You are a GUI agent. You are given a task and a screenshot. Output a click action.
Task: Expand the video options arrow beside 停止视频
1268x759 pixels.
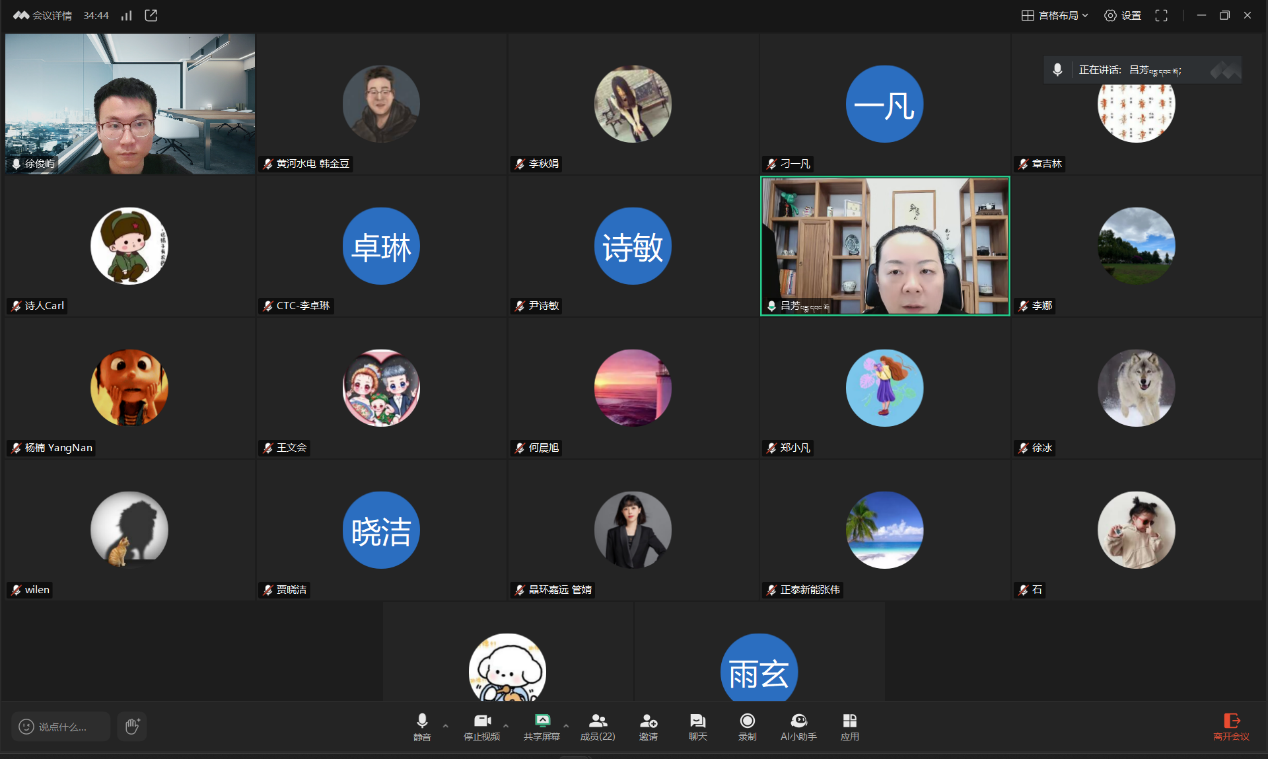(506, 726)
